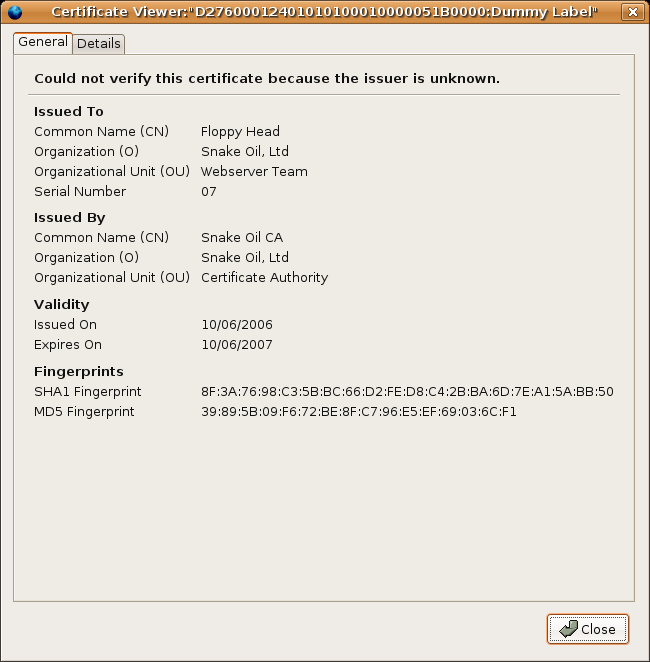Image resolution: width=650 pixels, height=662 pixels.
Task: Click the SHA1 Fingerprint hex value
Action: point(407,392)
